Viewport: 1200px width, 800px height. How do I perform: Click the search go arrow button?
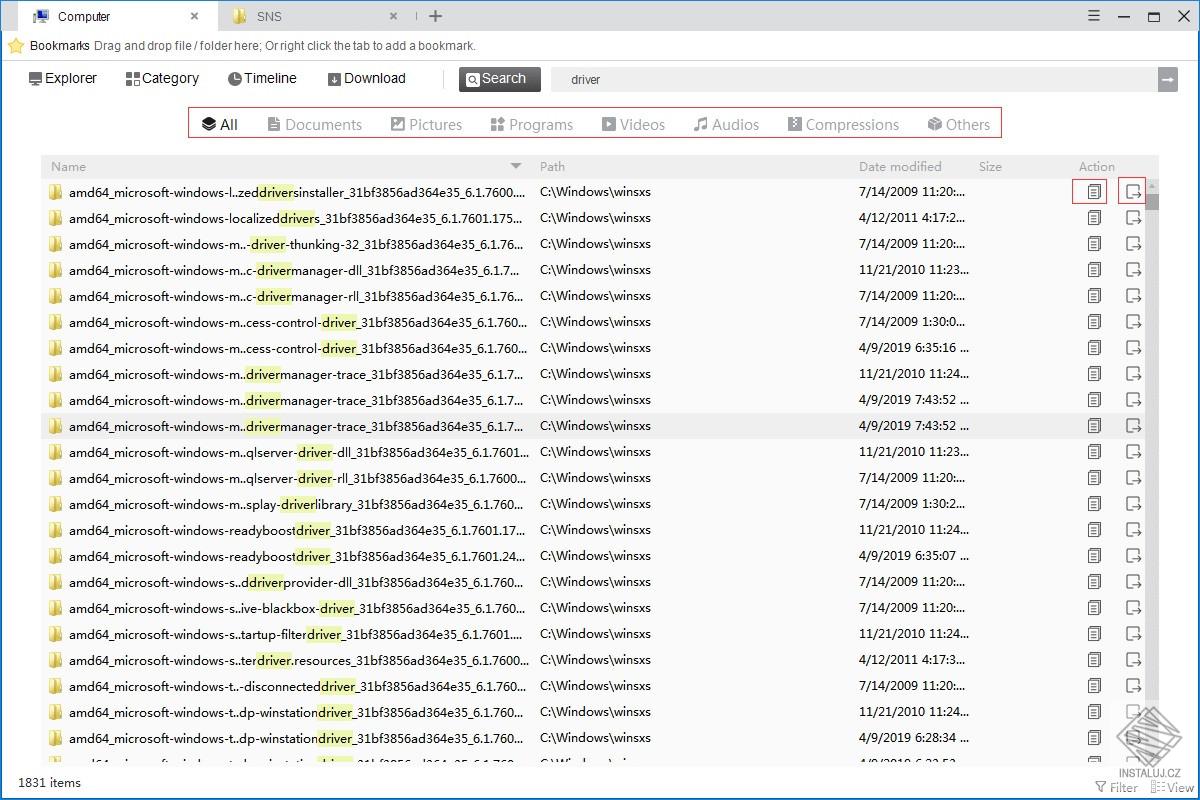point(1168,79)
